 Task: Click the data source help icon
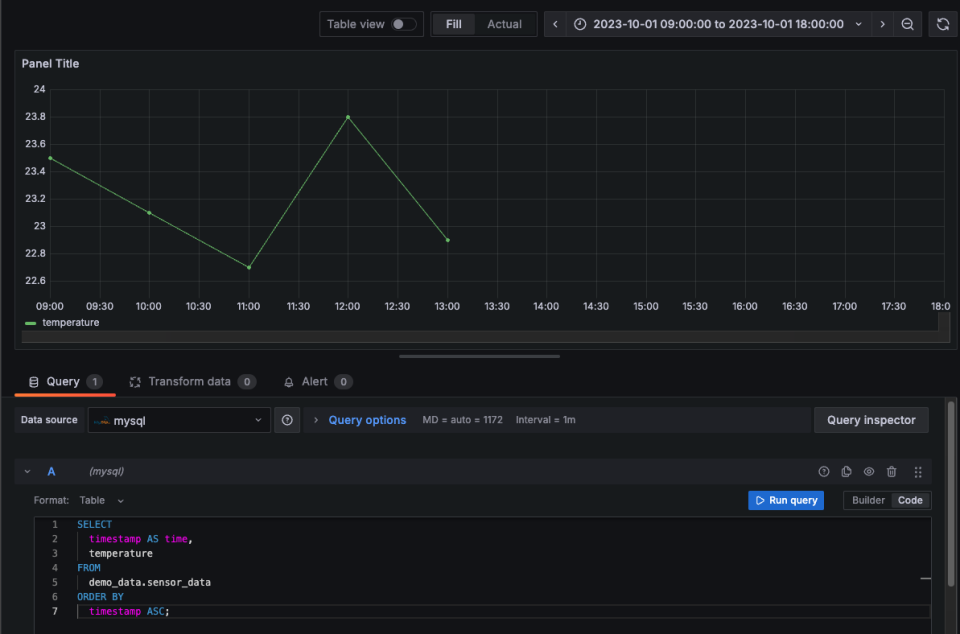pyautogui.click(x=287, y=419)
